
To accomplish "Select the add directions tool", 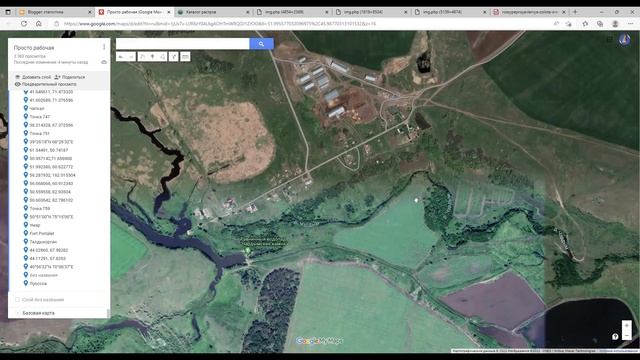I will (x=174, y=57).
